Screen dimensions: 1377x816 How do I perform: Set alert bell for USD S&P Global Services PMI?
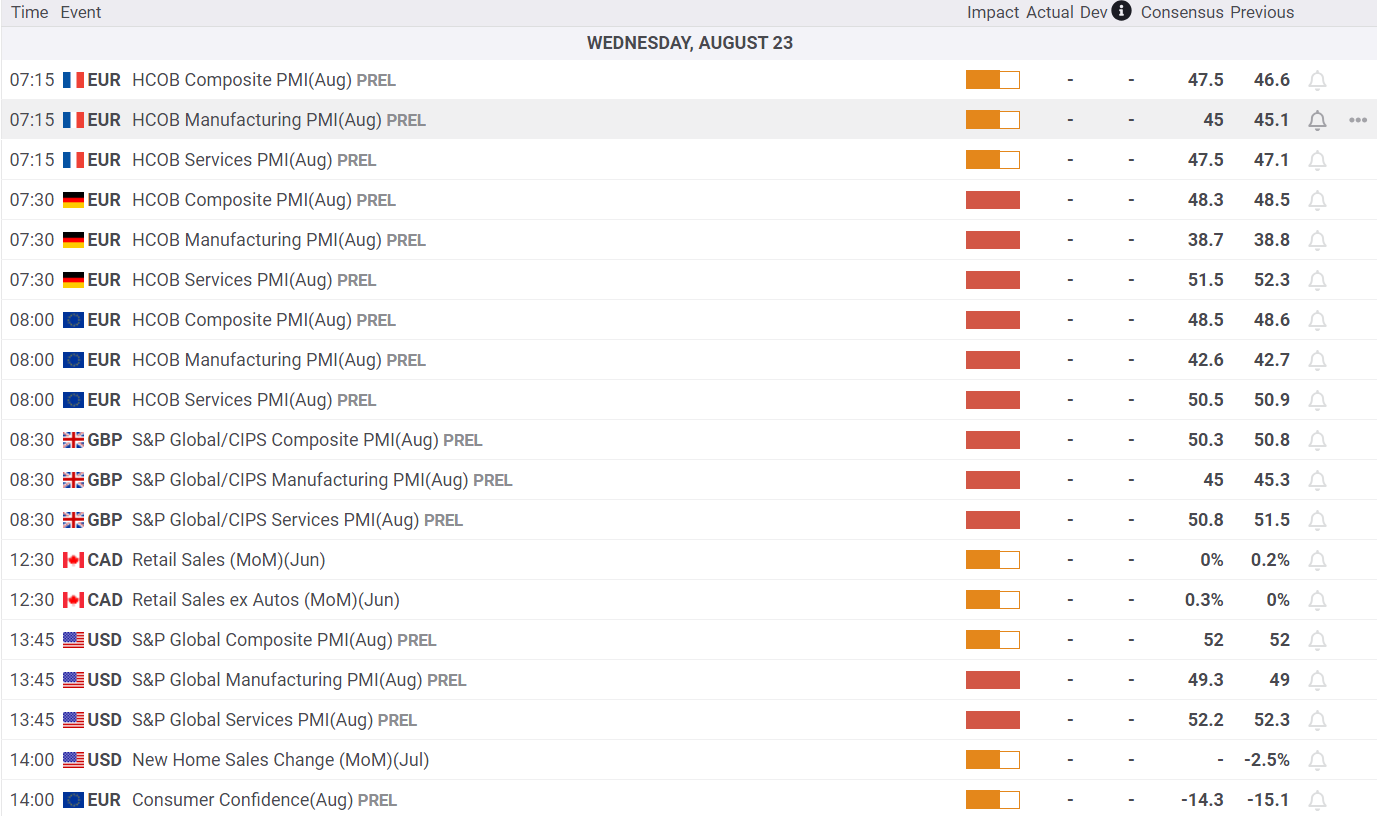[x=1318, y=720]
